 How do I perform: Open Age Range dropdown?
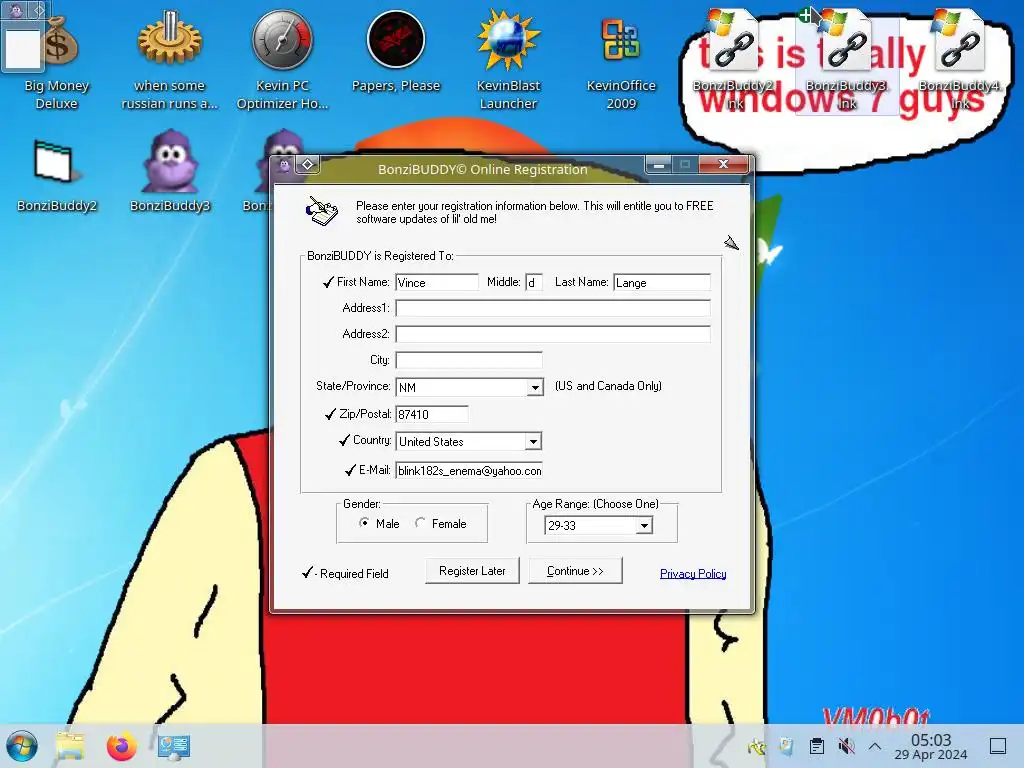click(x=644, y=525)
